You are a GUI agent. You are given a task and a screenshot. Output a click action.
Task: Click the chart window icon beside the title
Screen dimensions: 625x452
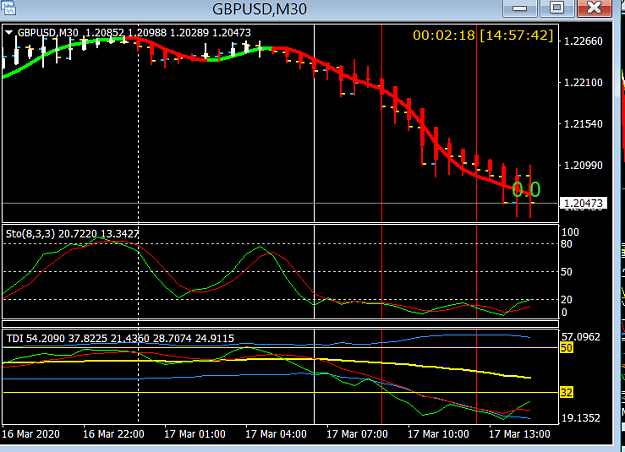(8, 7)
